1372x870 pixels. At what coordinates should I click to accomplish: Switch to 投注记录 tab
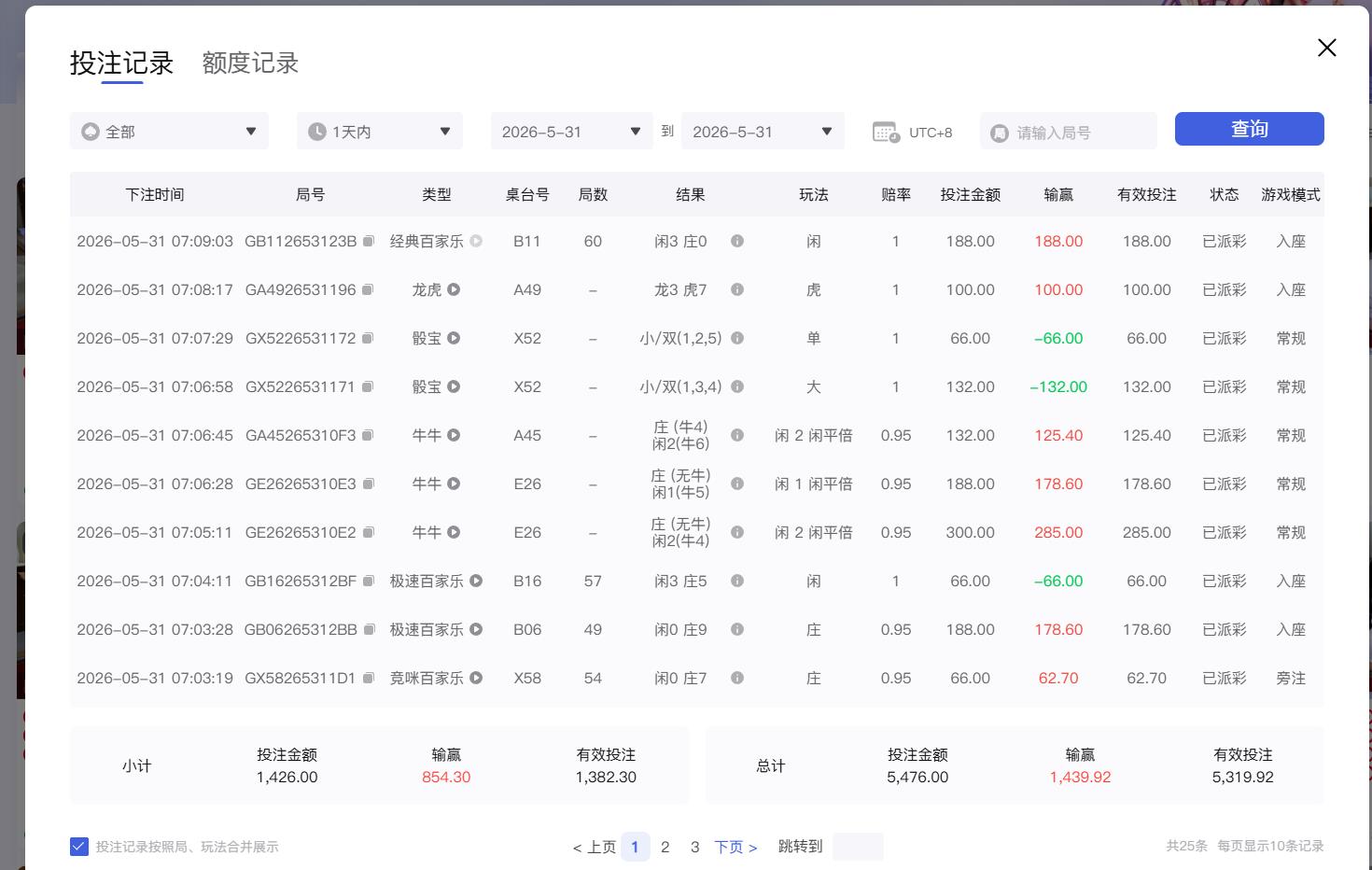pos(122,63)
